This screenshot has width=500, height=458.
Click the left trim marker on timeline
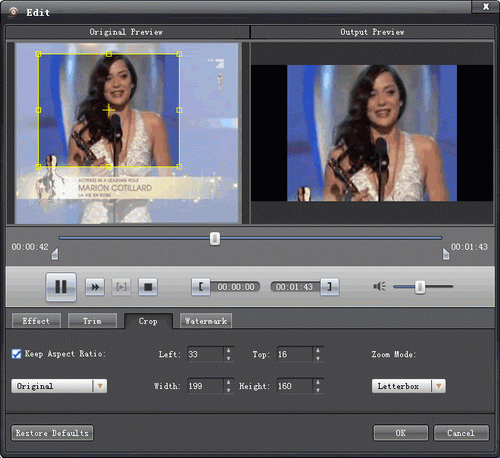55,254
